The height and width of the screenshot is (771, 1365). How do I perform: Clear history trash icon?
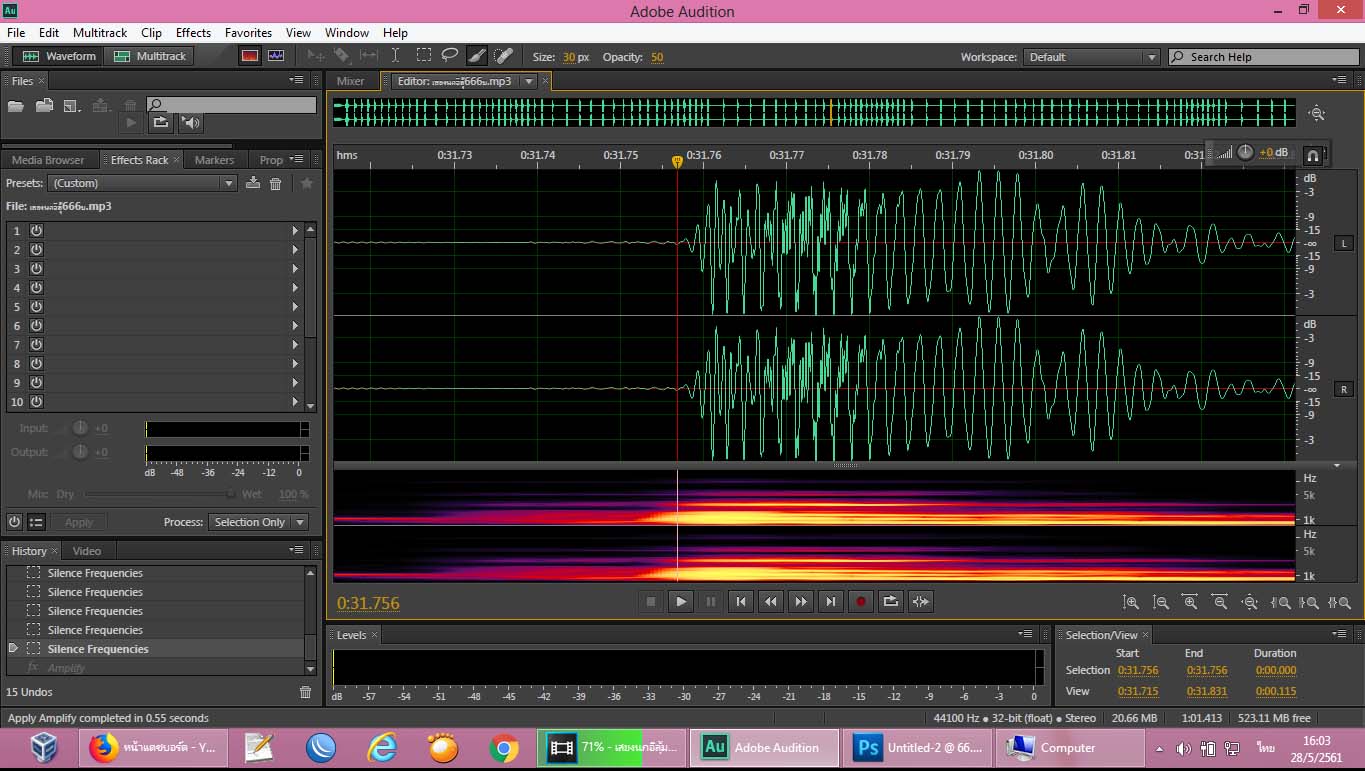click(306, 691)
